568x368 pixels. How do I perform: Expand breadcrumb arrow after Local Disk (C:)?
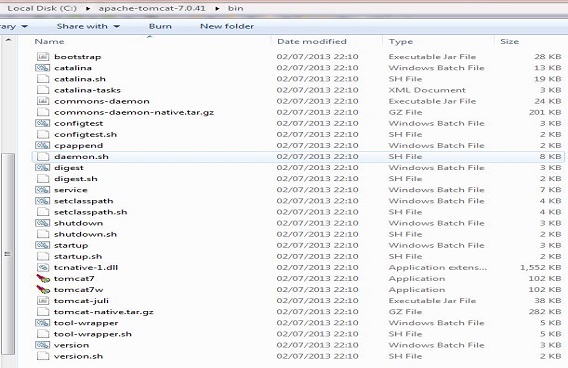[88, 8]
